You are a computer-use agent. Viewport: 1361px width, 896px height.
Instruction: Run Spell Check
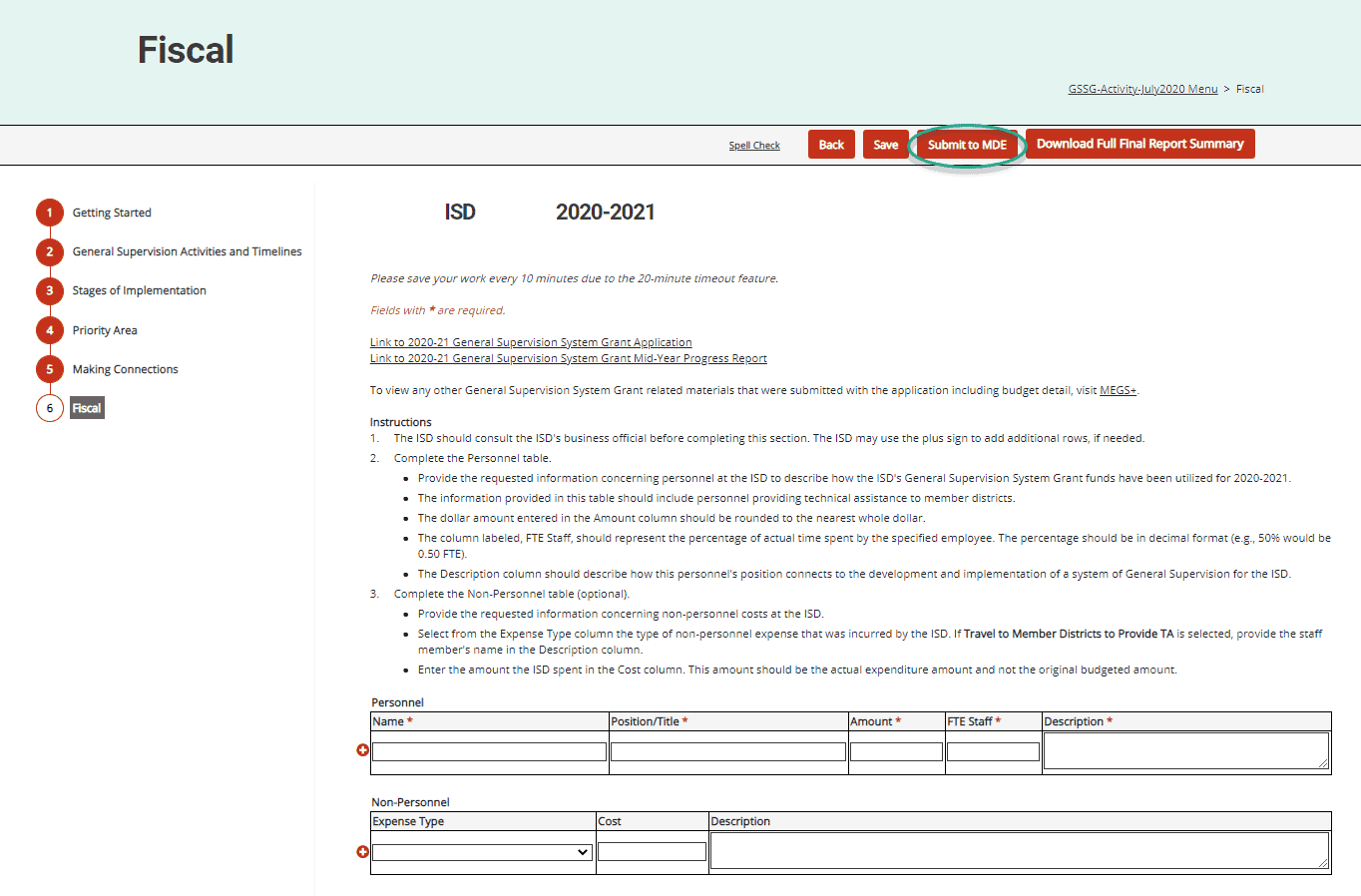(x=754, y=146)
